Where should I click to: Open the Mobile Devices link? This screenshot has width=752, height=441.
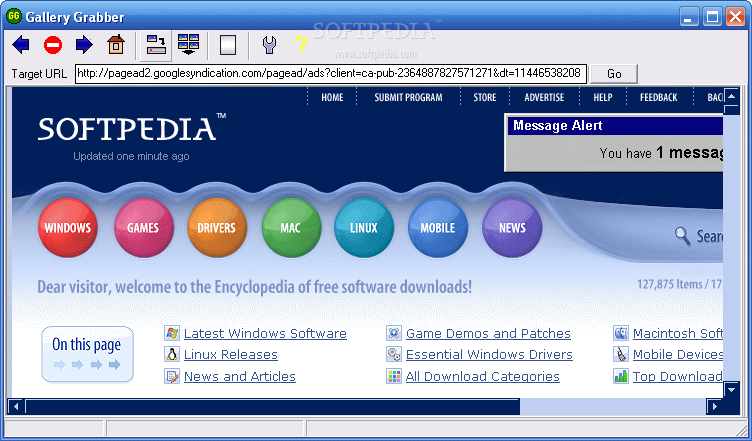coord(678,355)
